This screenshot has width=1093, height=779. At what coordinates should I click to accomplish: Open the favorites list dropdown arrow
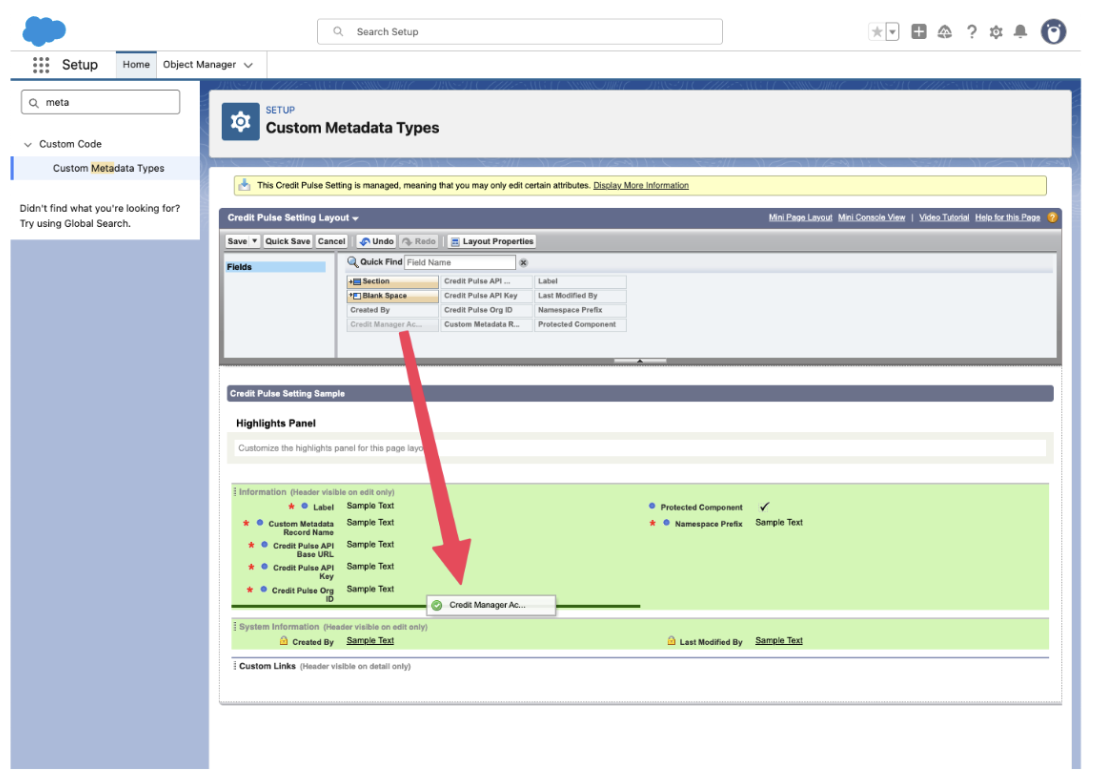click(x=892, y=32)
